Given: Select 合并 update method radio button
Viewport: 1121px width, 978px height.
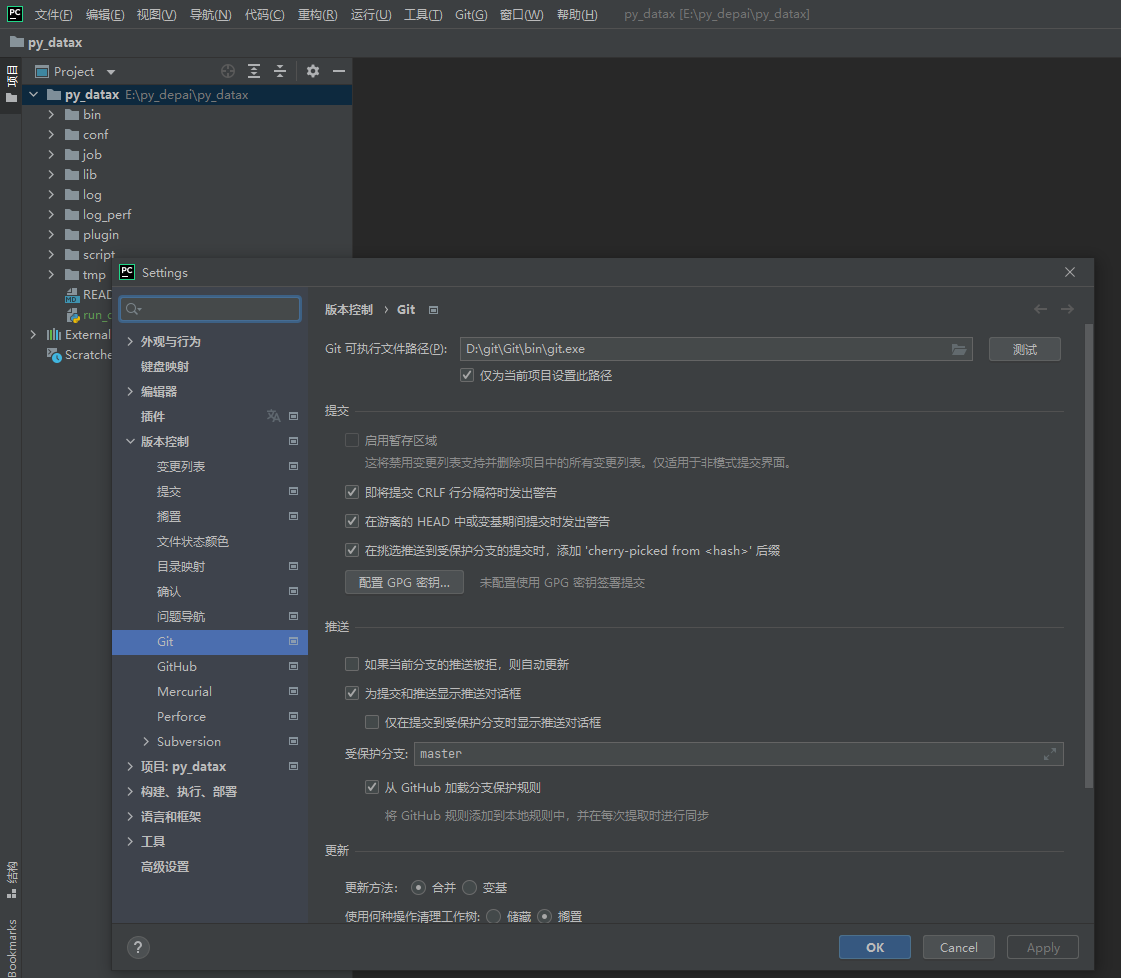Looking at the screenshot, I should pyautogui.click(x=418, y=887).
